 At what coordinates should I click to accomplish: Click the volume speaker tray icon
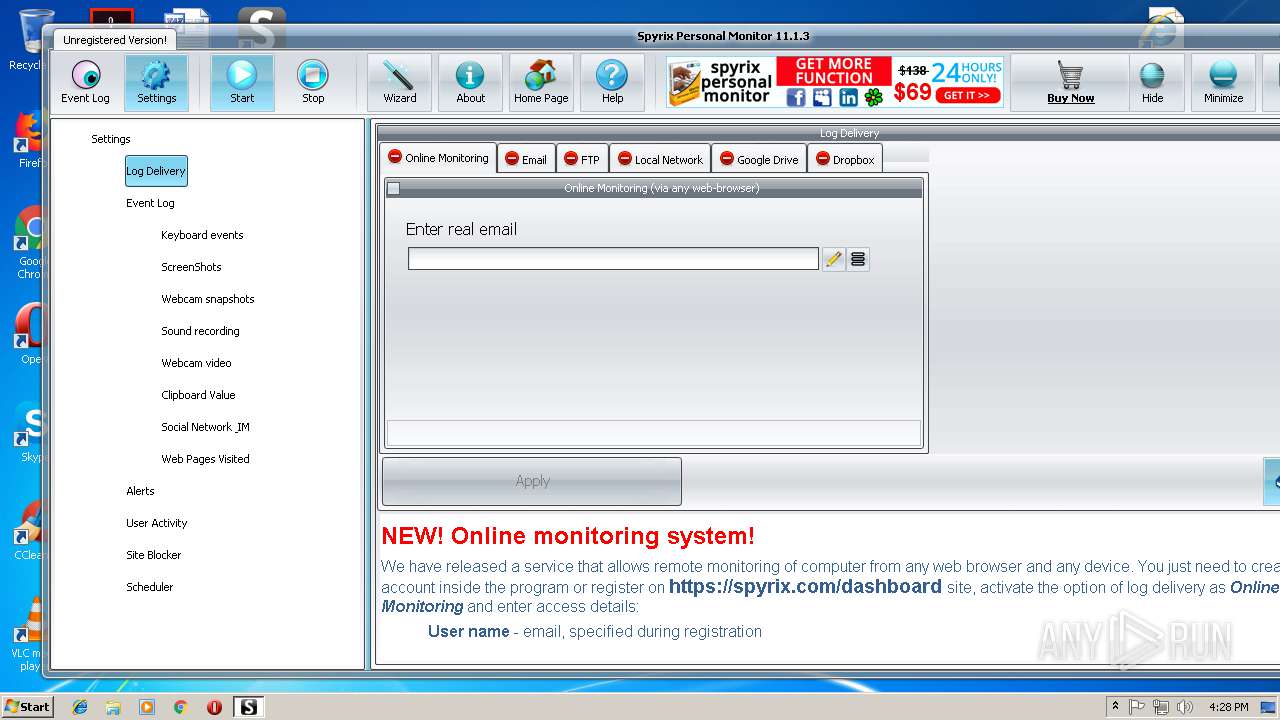pyautogui.click(x=1186, y=707)
